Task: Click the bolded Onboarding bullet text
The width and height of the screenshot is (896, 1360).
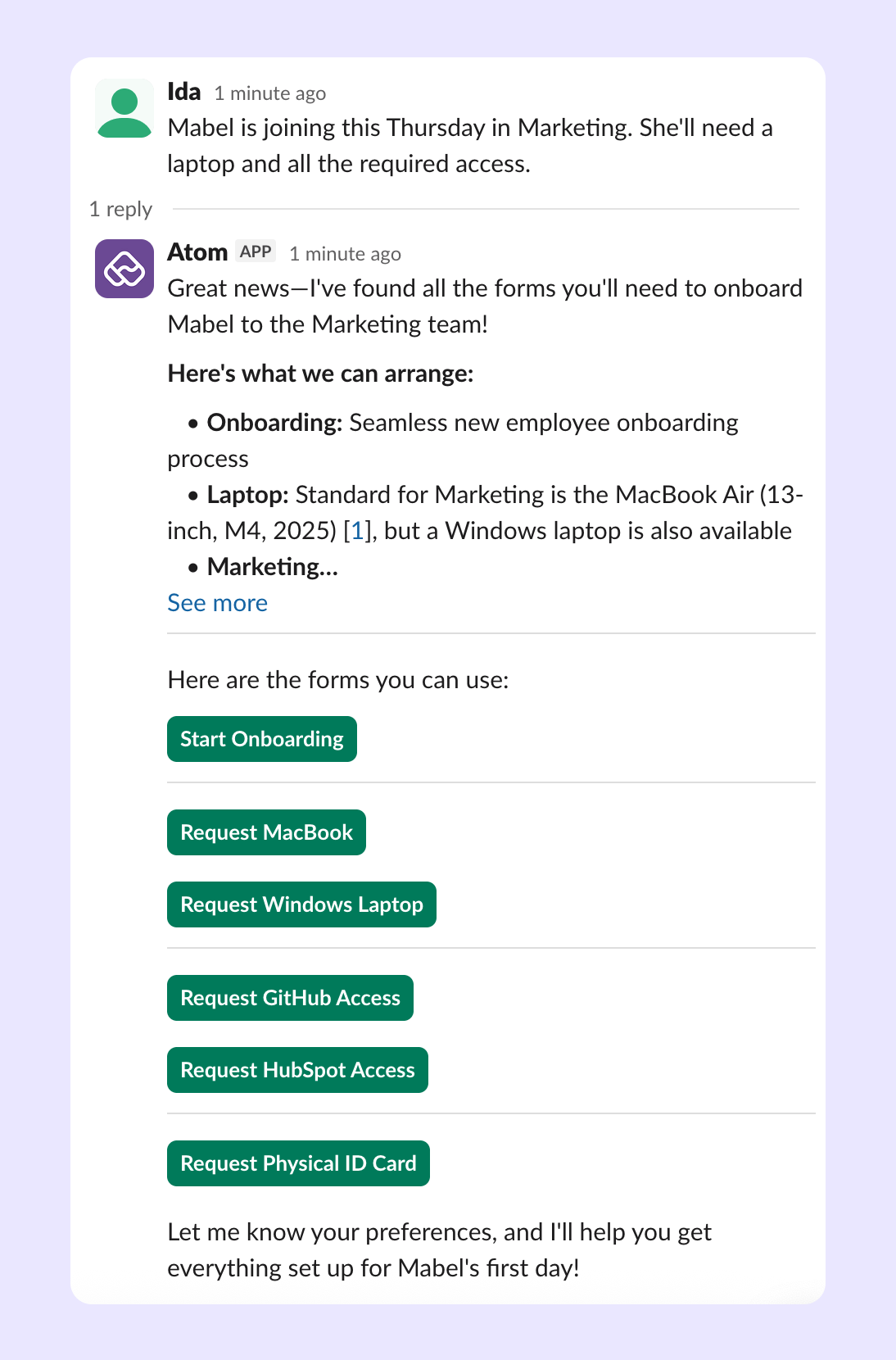Action: 274,423
